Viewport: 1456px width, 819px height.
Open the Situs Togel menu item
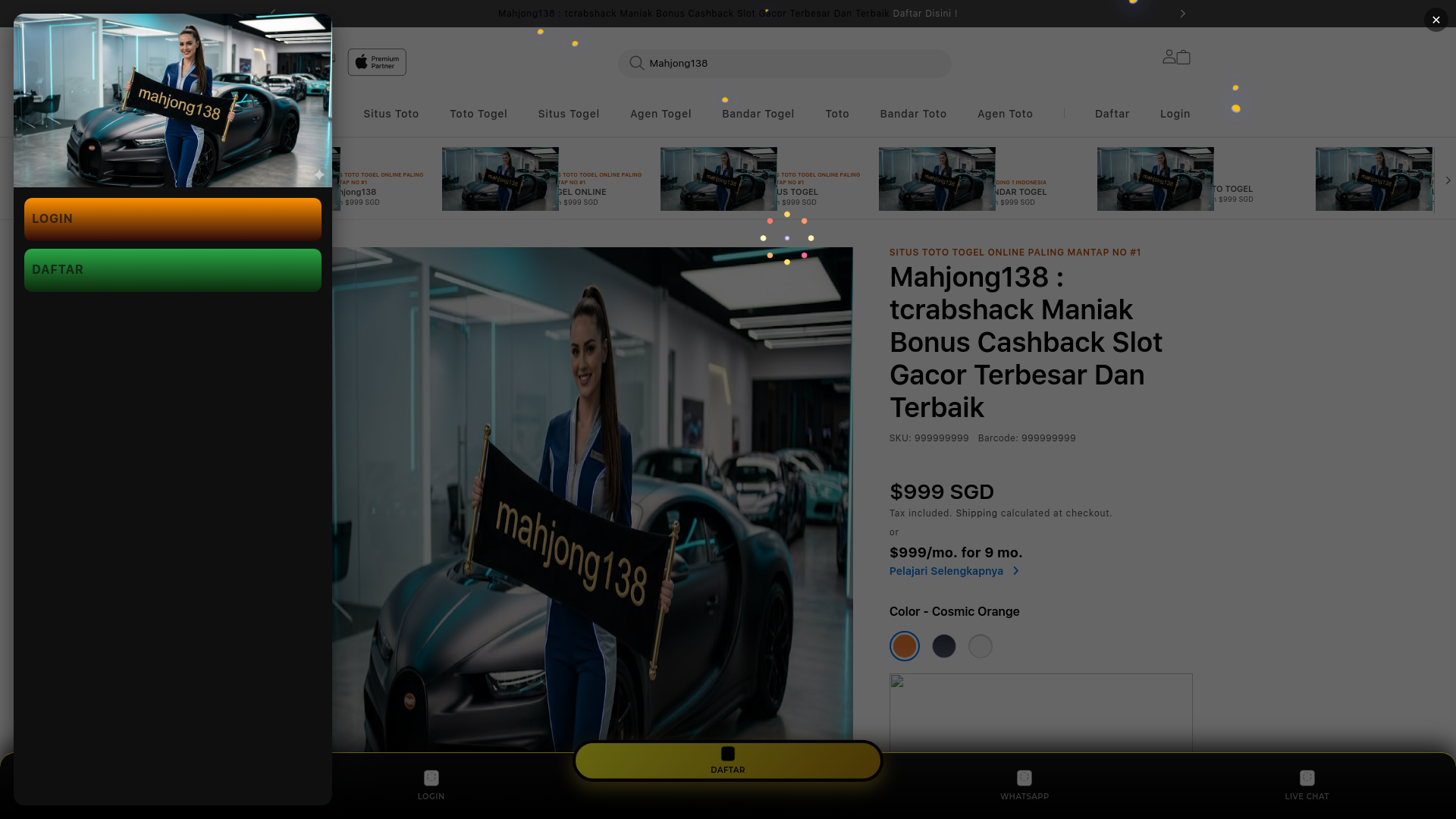569,114
